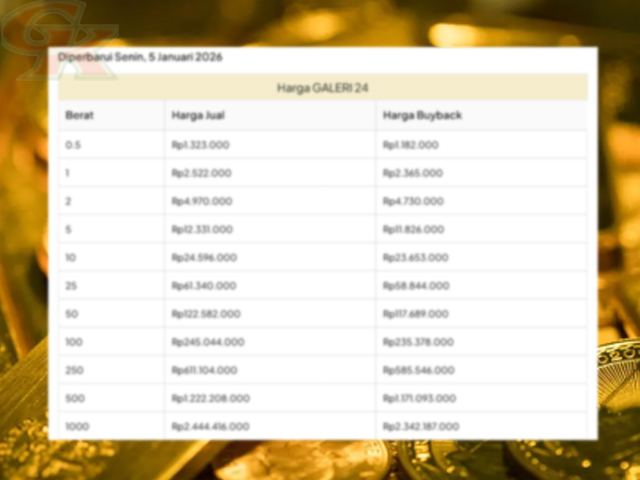Click buyback price Rp2.342.187.000

(x=421, y=426)
